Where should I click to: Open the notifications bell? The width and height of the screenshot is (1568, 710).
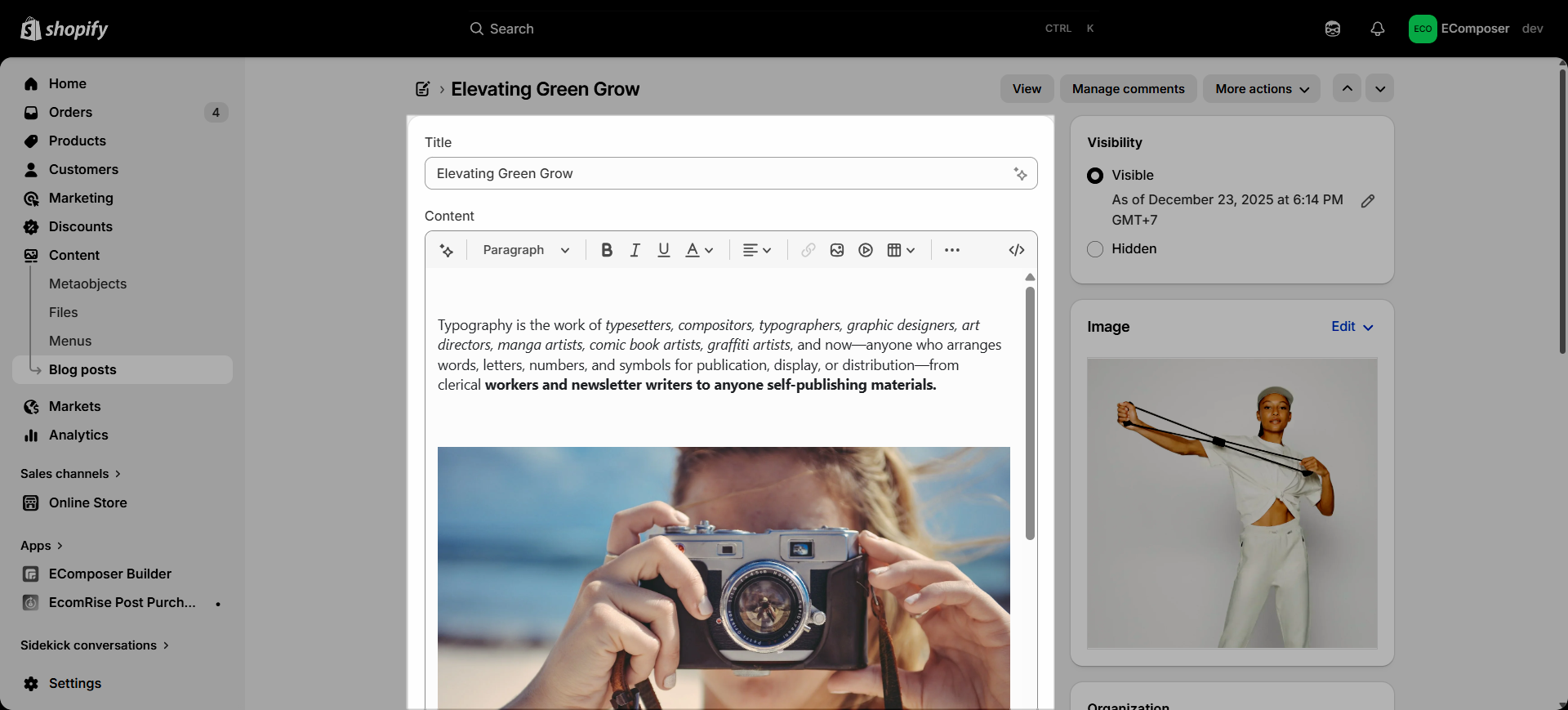[x=1378, y=29]
